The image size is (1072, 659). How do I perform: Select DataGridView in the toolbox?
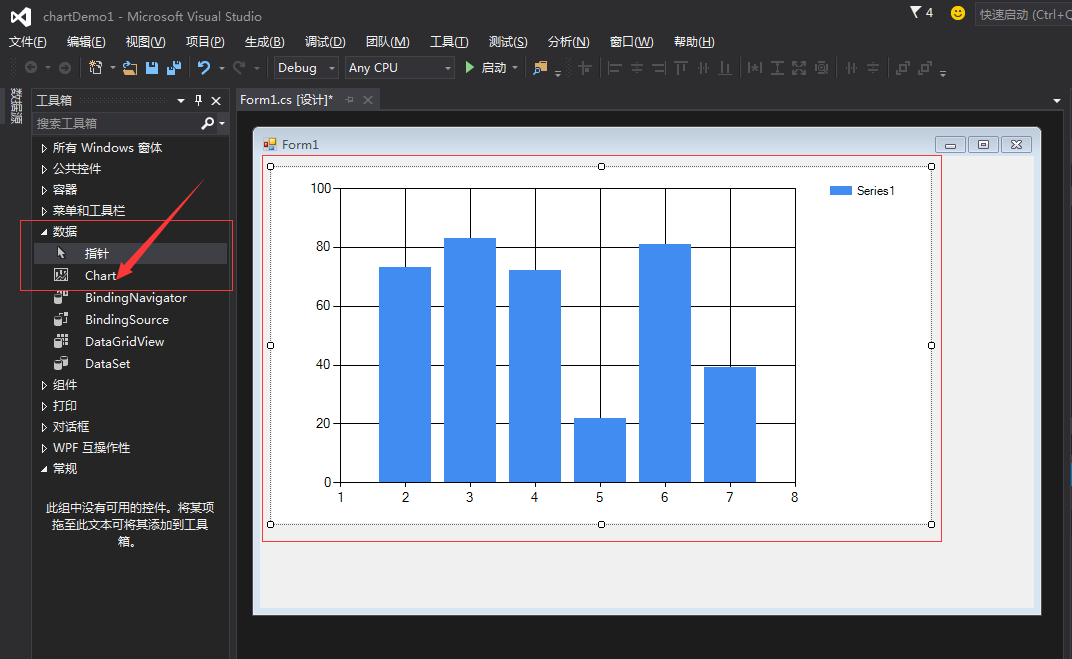[124, 342]
